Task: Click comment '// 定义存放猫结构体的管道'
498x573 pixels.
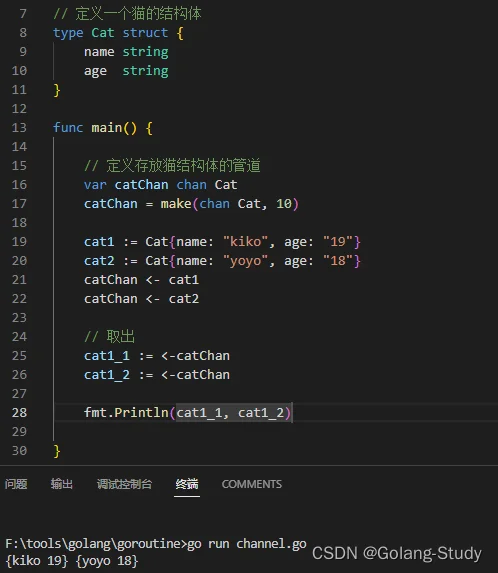Action: coord(172,166)
